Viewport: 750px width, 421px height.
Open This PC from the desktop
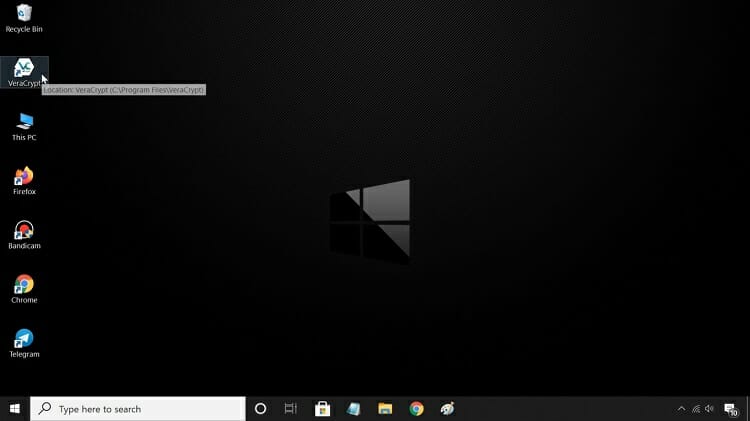tap(24, 123)
